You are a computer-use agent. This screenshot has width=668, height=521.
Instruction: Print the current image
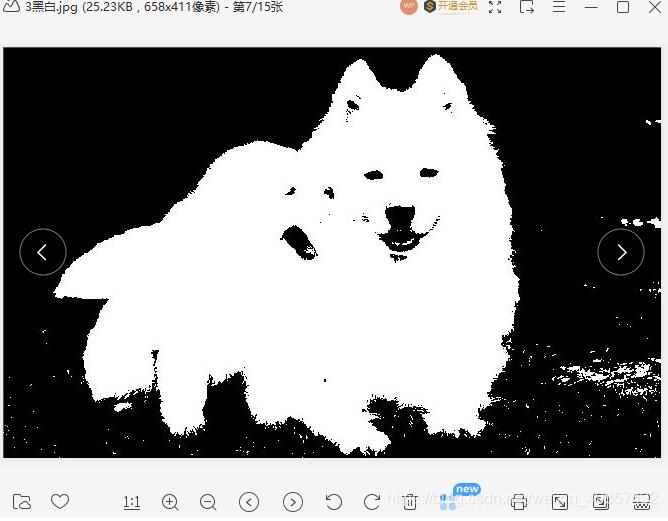(x=518, y=502)
